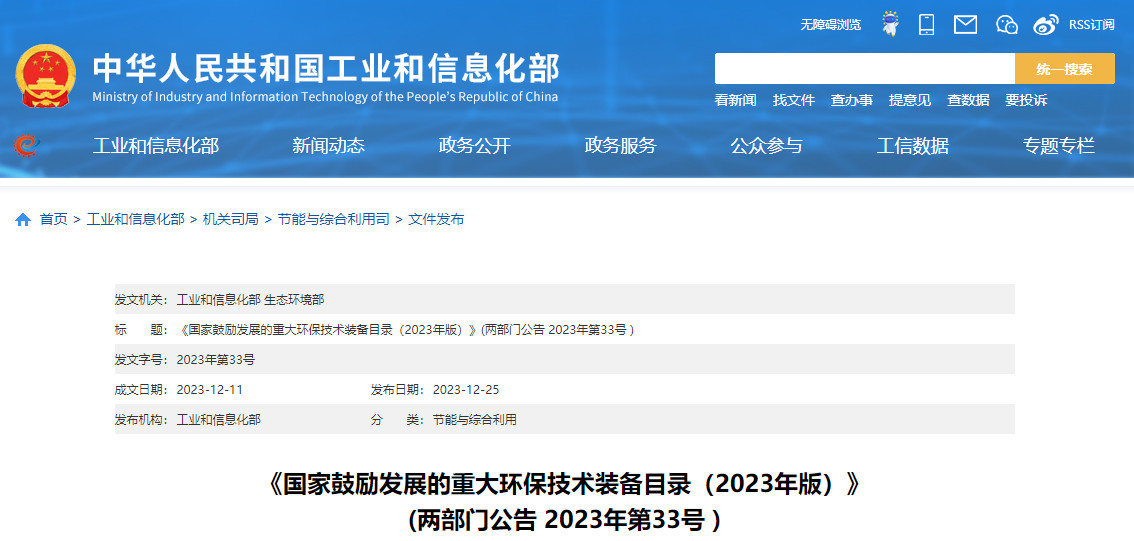
Task: Click the envelope mail icon
Action: click(965, 24)
